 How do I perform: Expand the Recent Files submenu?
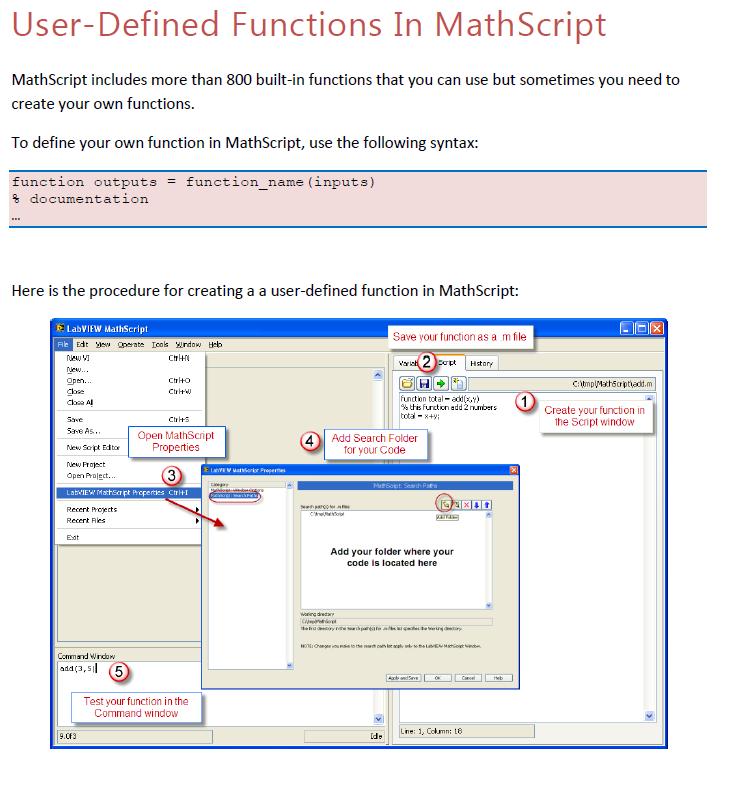click(x=129, y=520)
